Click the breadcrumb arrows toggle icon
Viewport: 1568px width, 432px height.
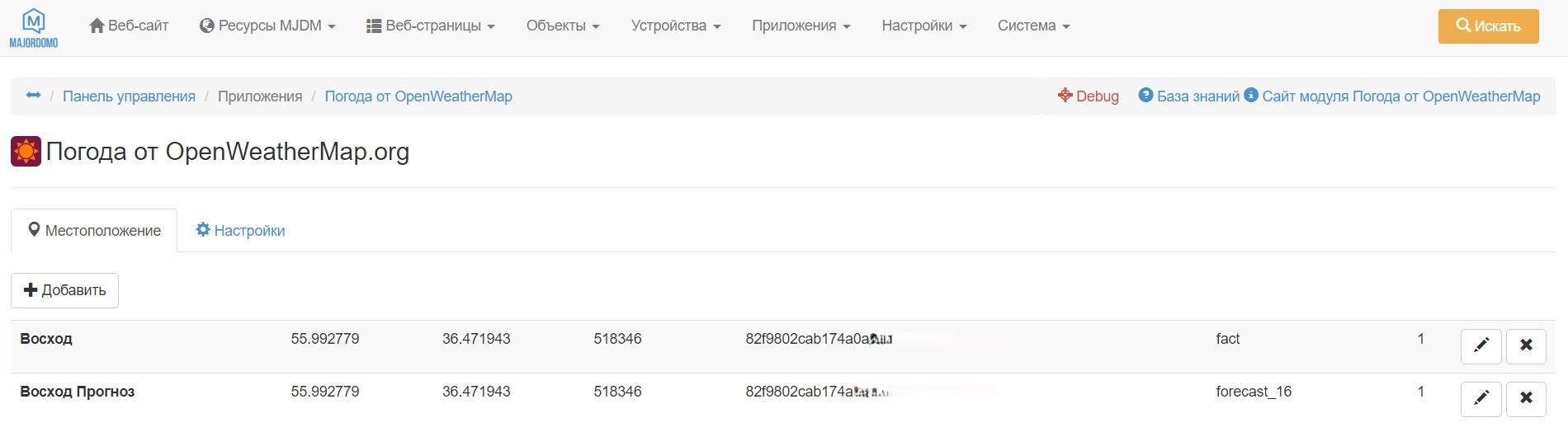click(x=34, y=96)
